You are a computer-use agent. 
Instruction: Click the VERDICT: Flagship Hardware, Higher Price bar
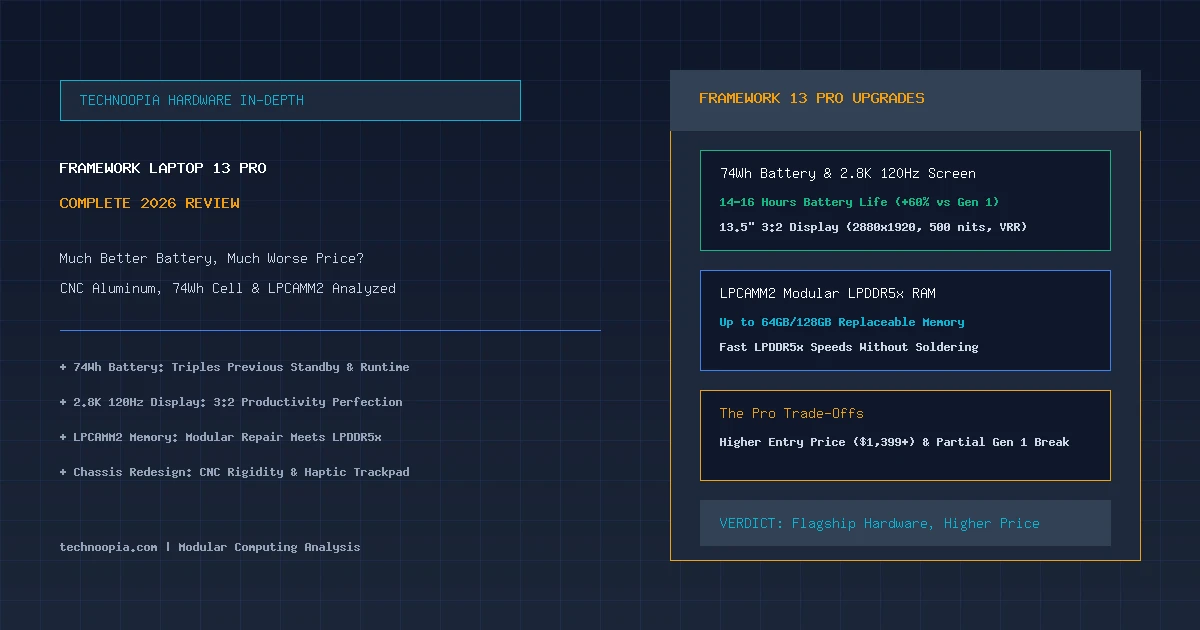click(x=905, y=523)
